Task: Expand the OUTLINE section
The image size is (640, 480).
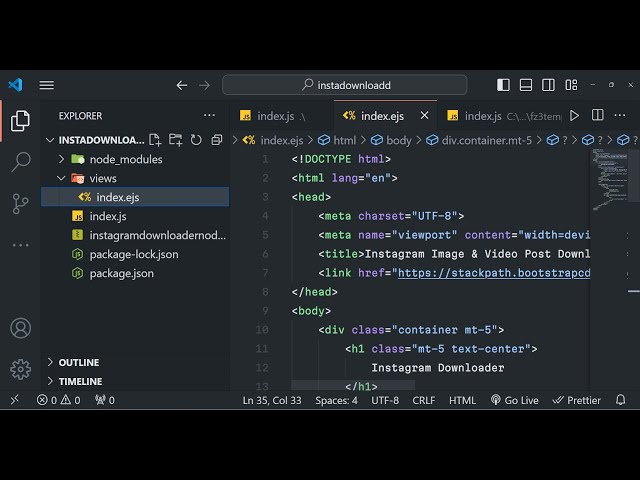Action: [79, 362]
